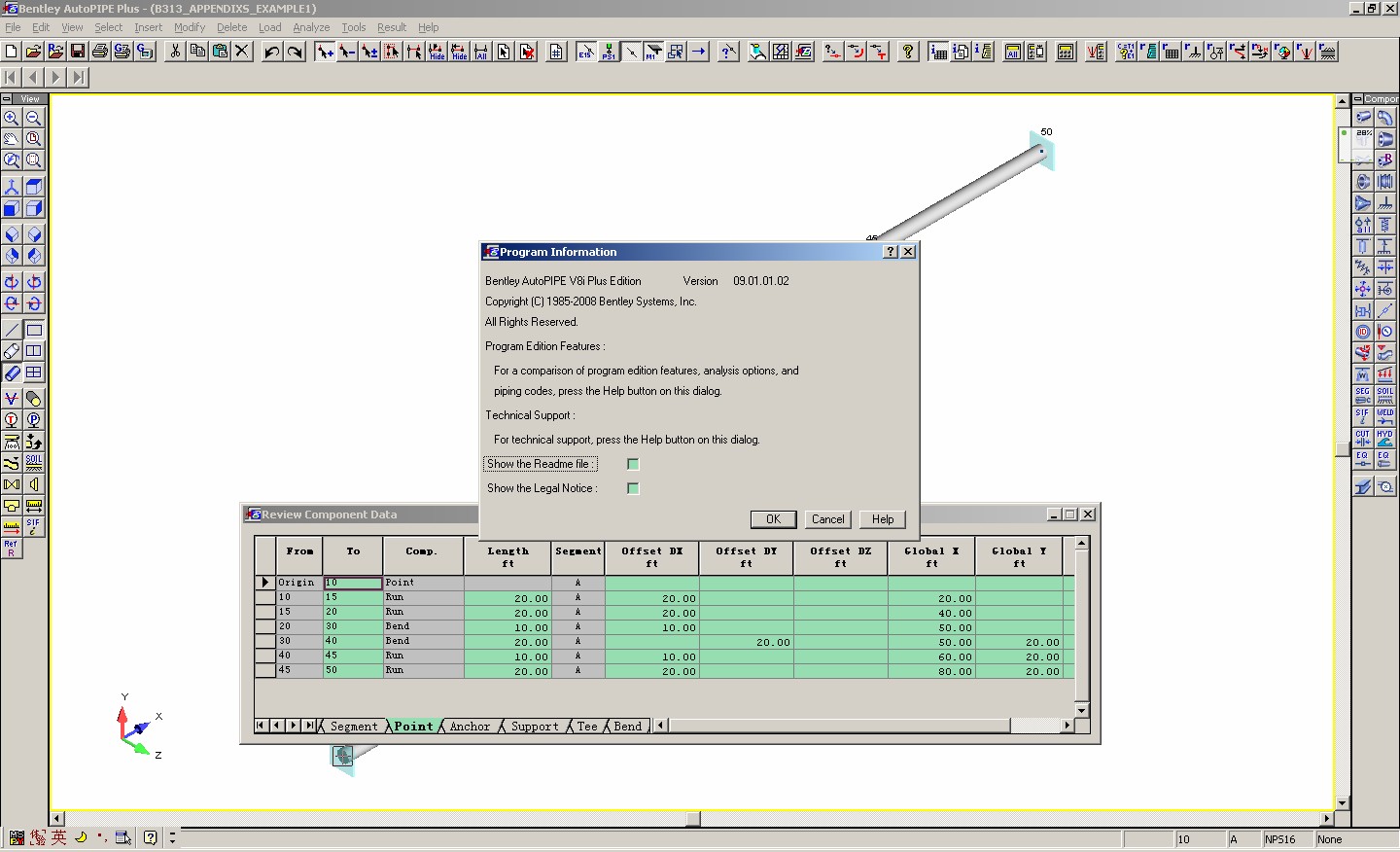Viewport: 1400px width, 852px height.
Task: Click the Save diskette icon
Action: click(78, 52)
